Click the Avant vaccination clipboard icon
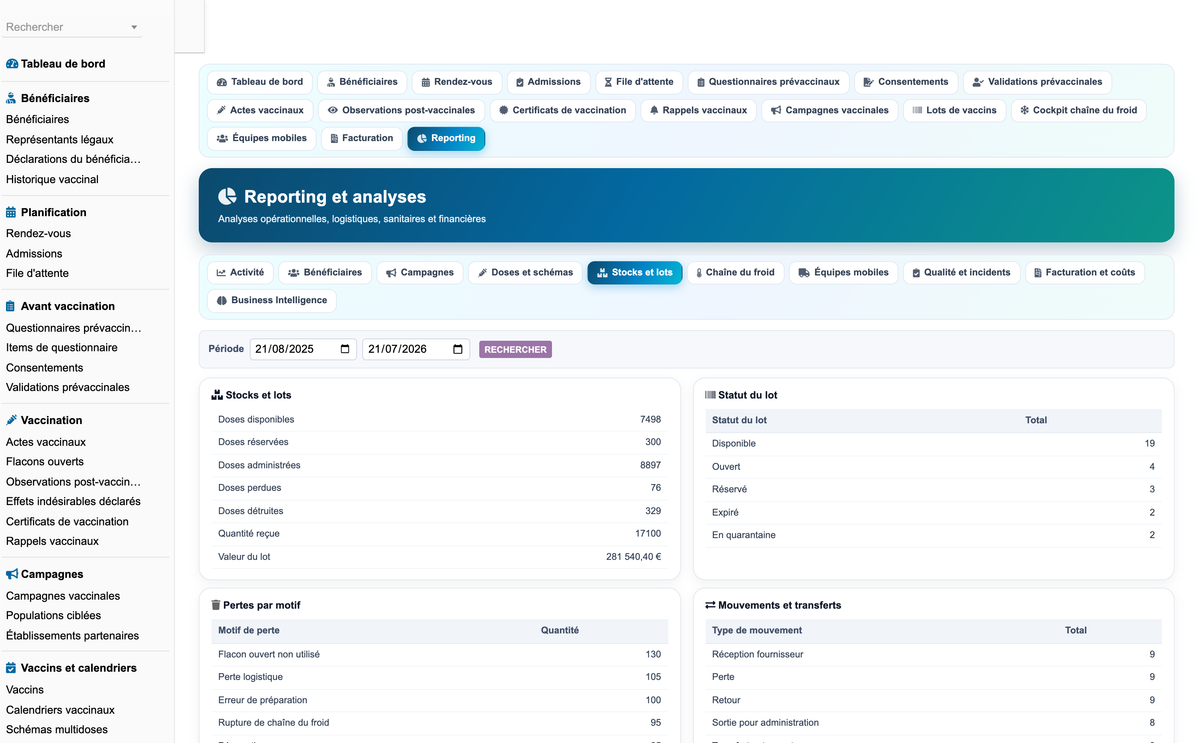This screenshot has height=743, width=1200. [x=12, y=306]
